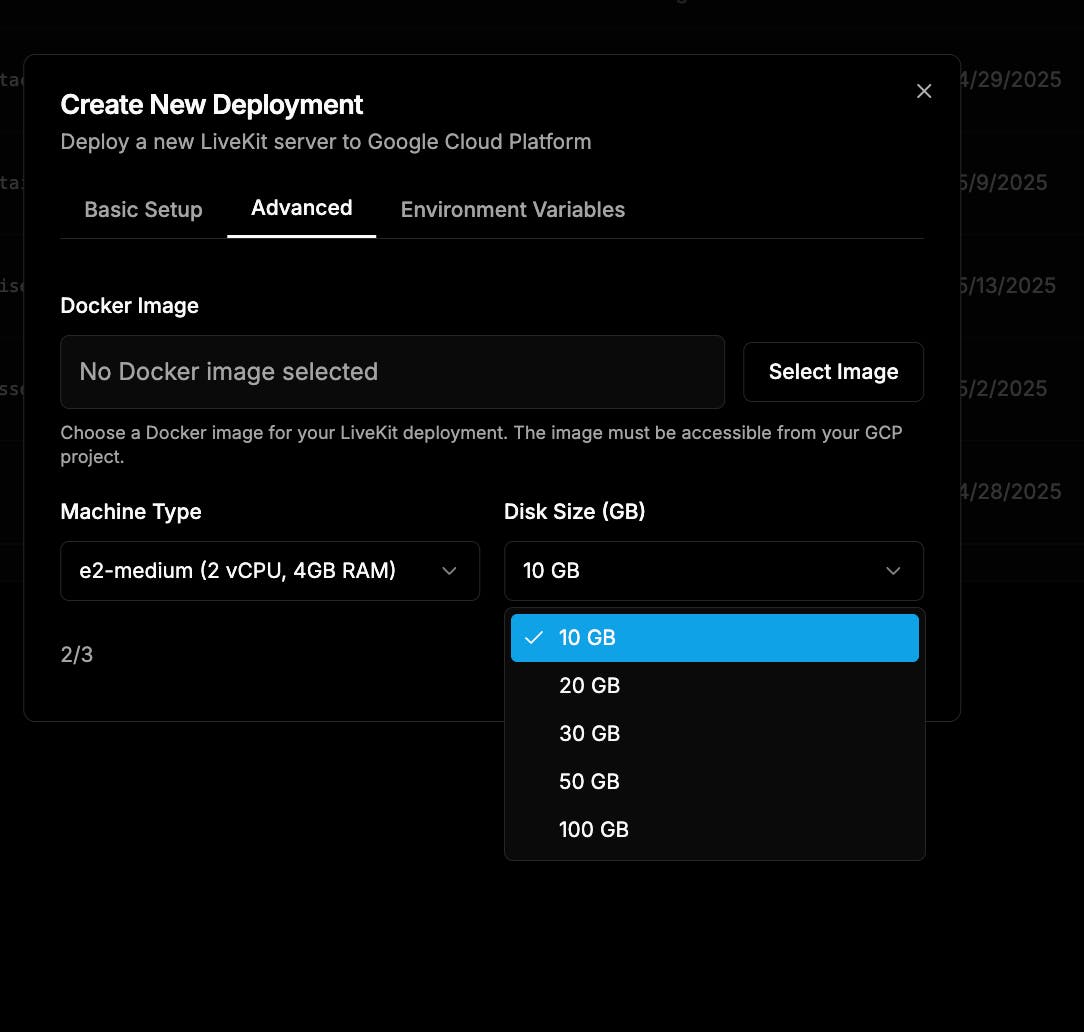The image size is (1084, 1032).
Task: Select the Advanced tab
Action: (301, 208)
